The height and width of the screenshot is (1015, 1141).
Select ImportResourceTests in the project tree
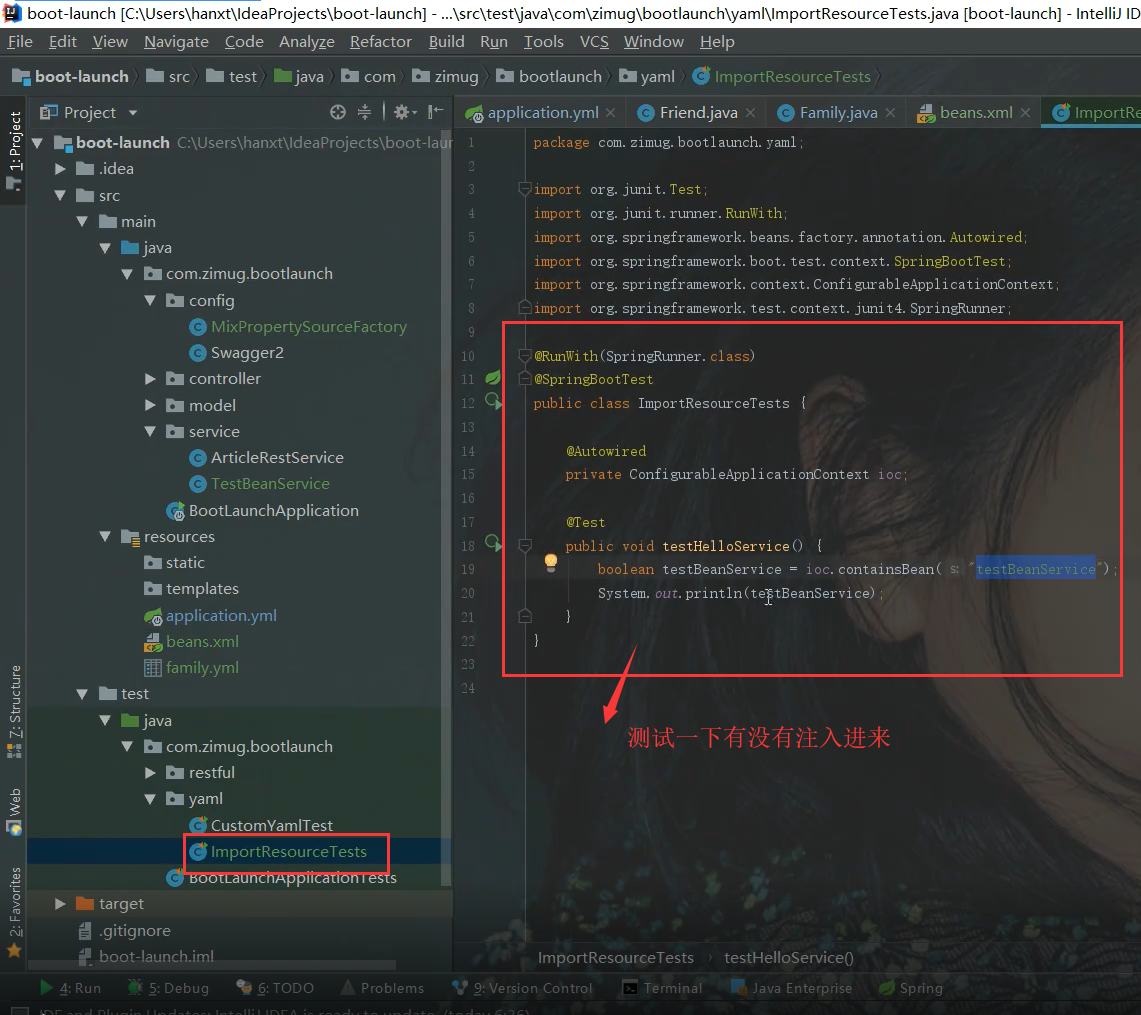288,851
